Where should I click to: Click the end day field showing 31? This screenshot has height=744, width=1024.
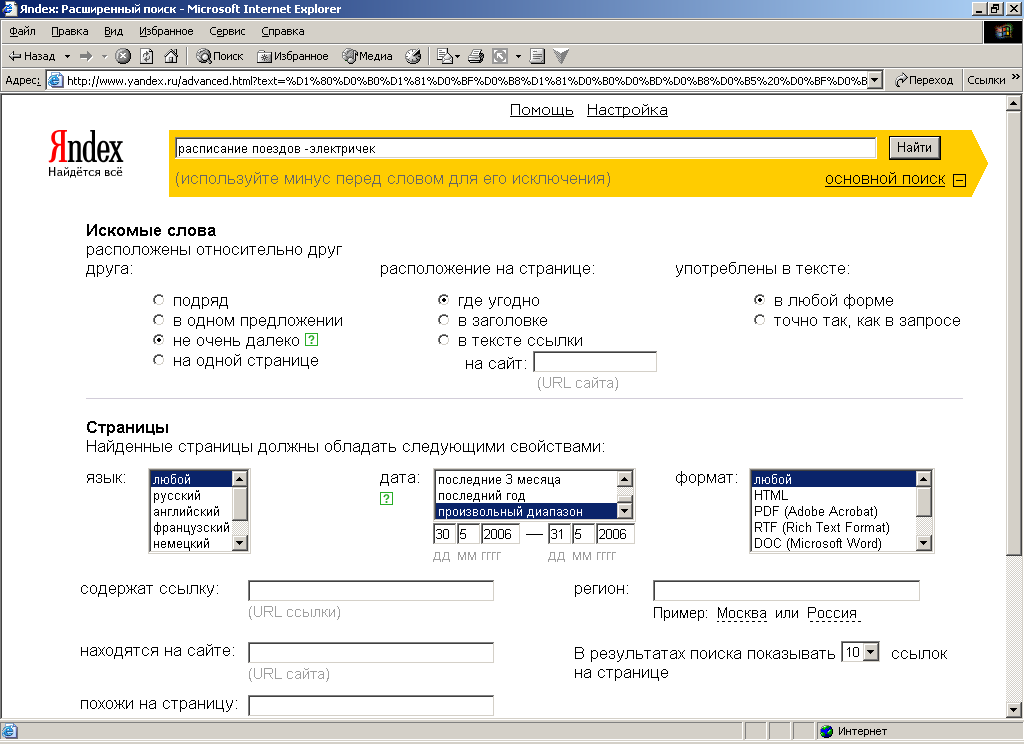[x=558, y=534]
